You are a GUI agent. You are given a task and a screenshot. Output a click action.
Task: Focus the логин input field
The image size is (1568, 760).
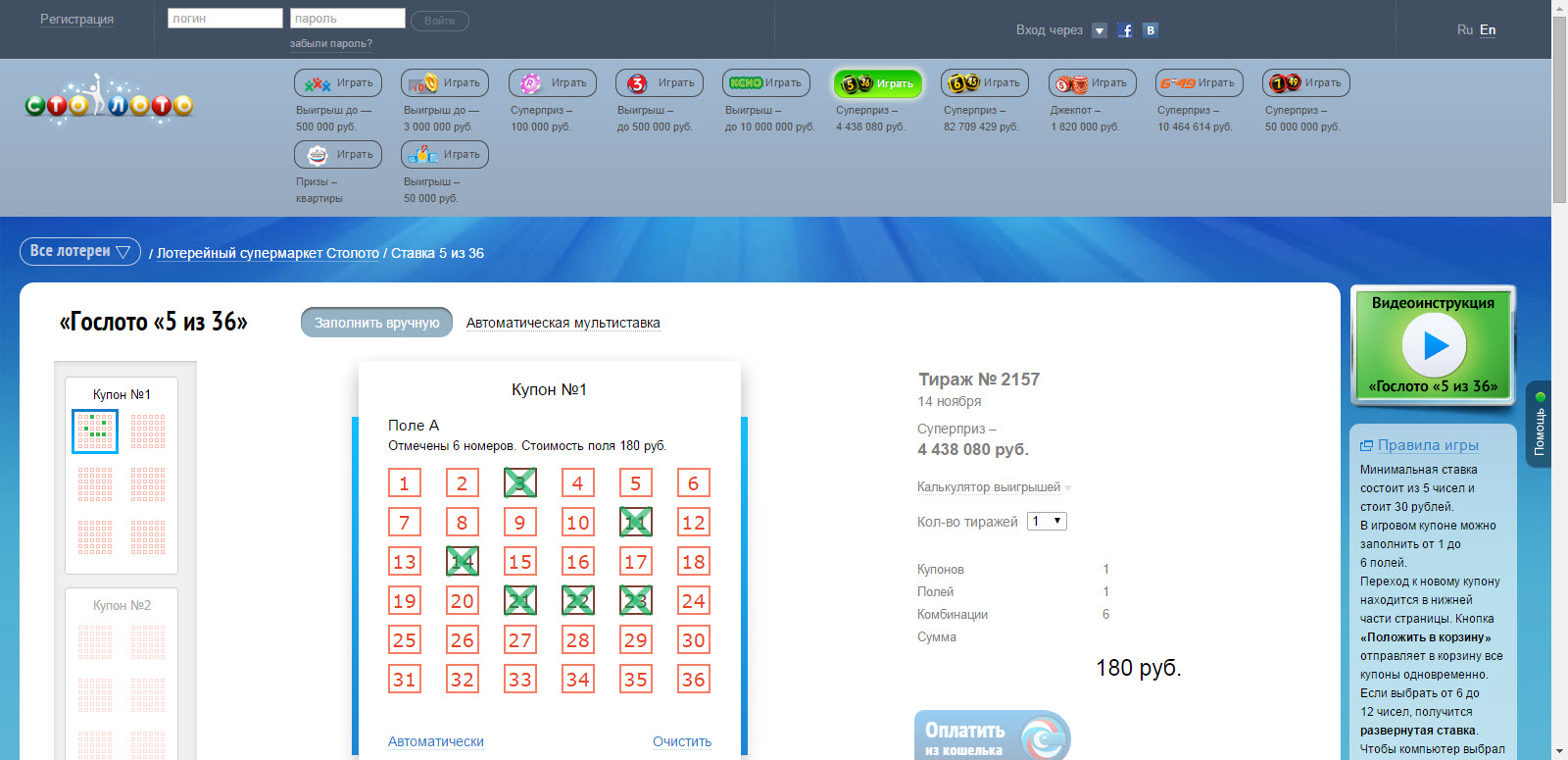[225, 19]
